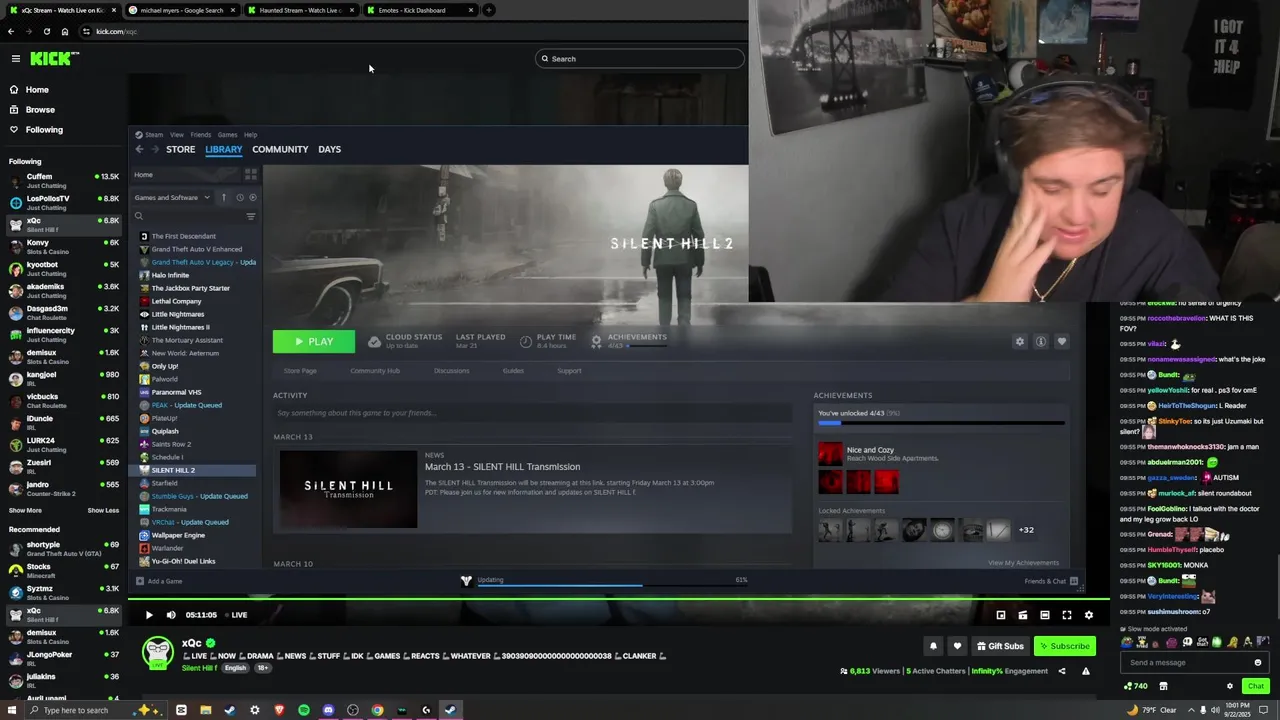Select Lethal Company in Steam library
The width and height of the screenshot is (1280, 720).
[x=176, y=301]
